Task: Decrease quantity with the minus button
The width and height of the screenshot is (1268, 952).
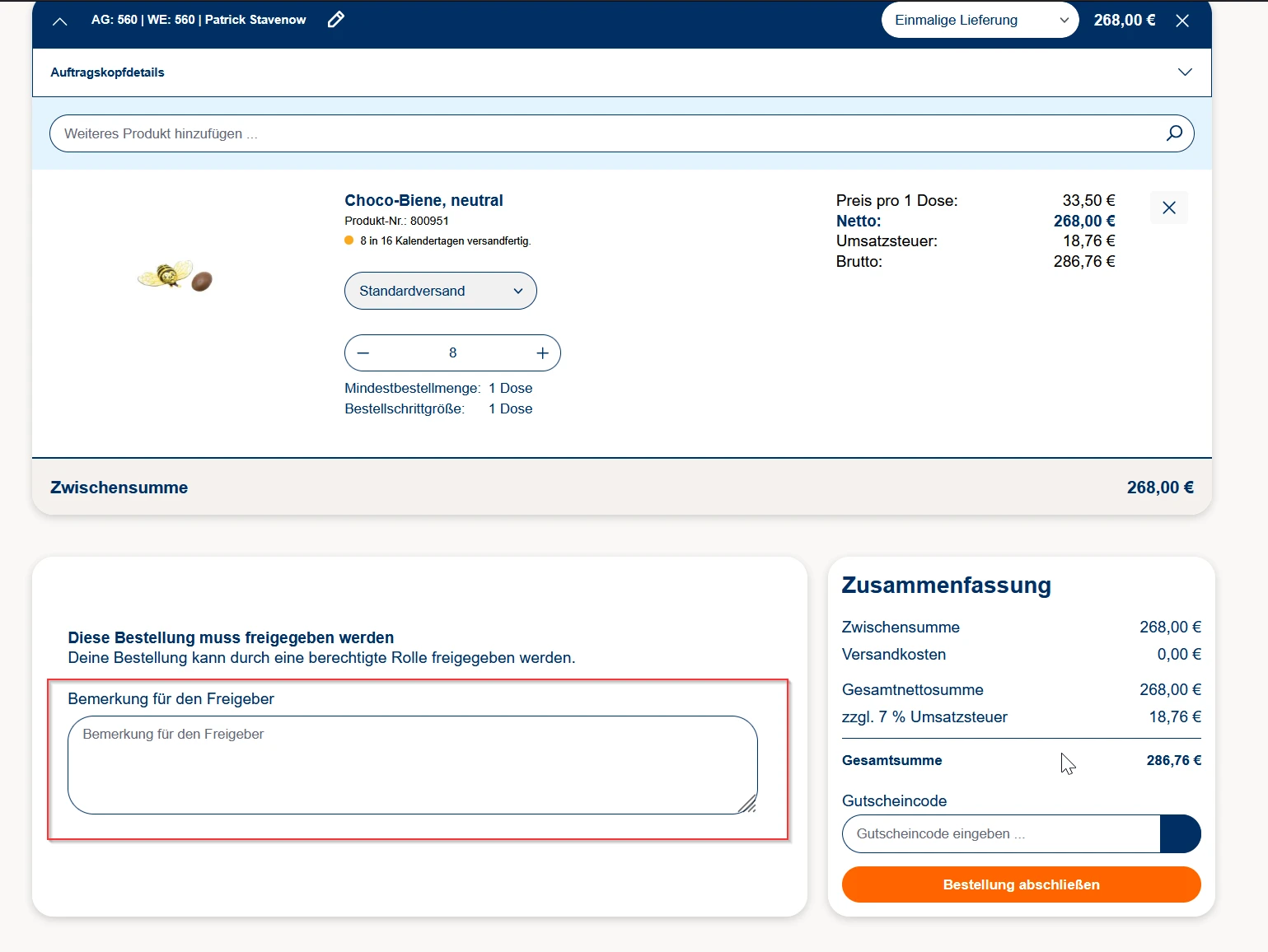Action: click(x=363, y=353)
